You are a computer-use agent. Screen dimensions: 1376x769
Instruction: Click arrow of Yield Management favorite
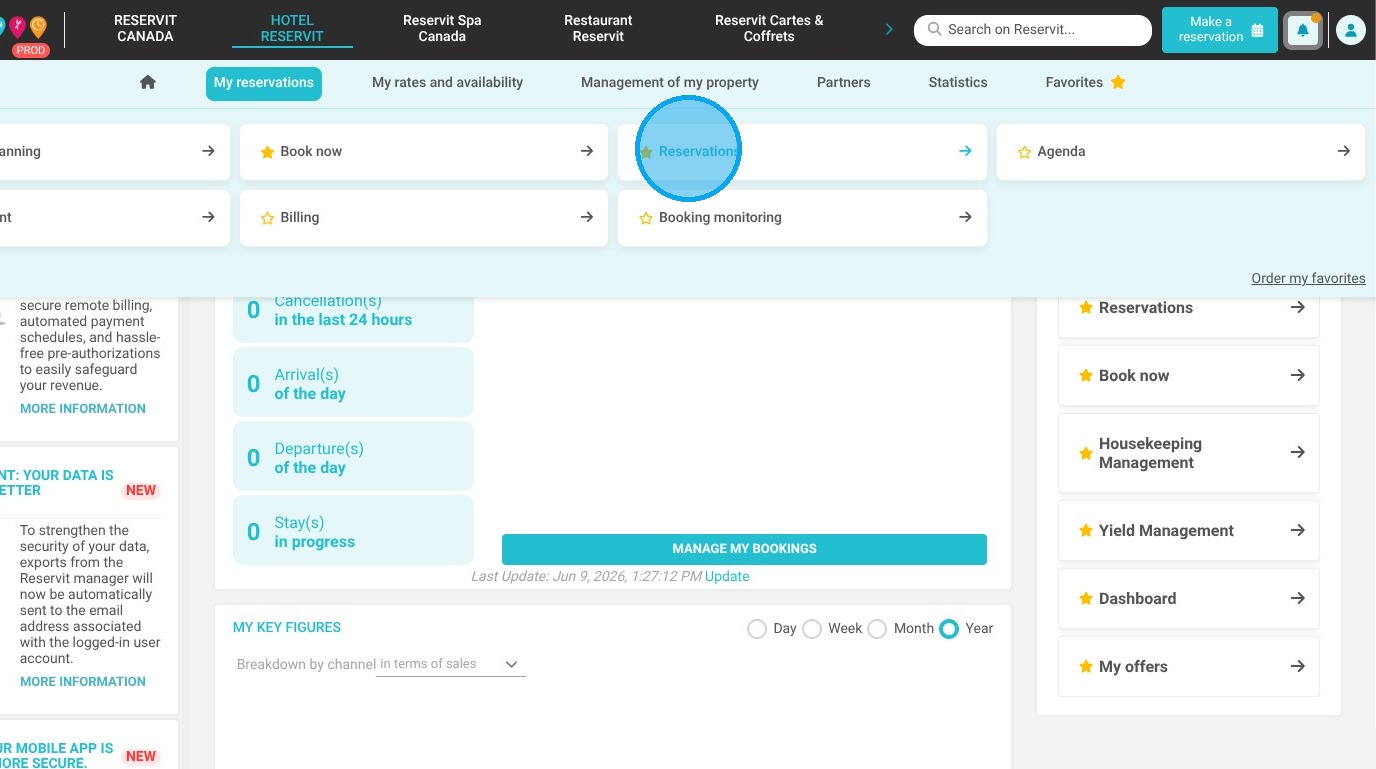click(x=1298, y=530)
